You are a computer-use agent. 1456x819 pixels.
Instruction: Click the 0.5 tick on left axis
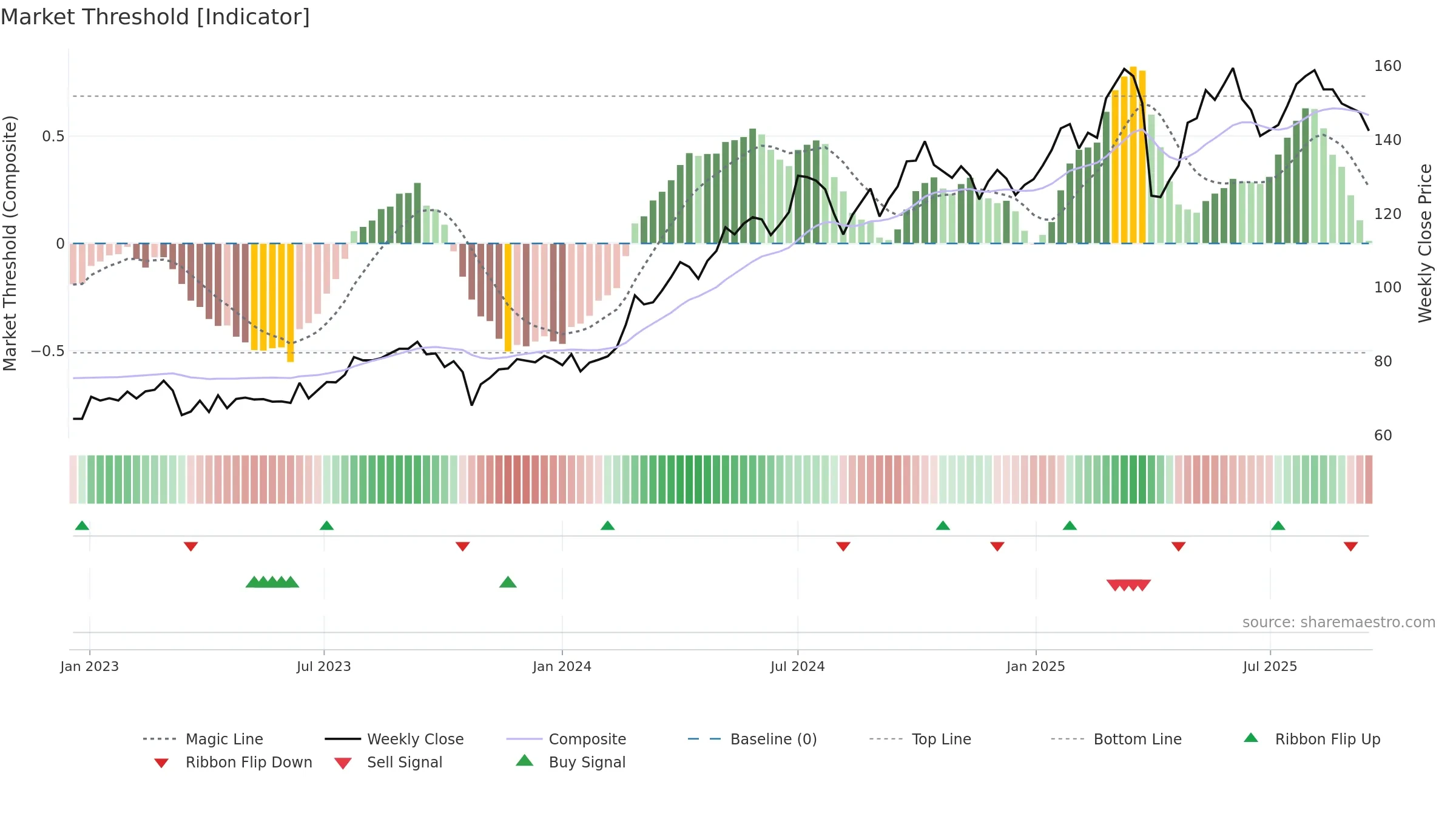point(53,136)
